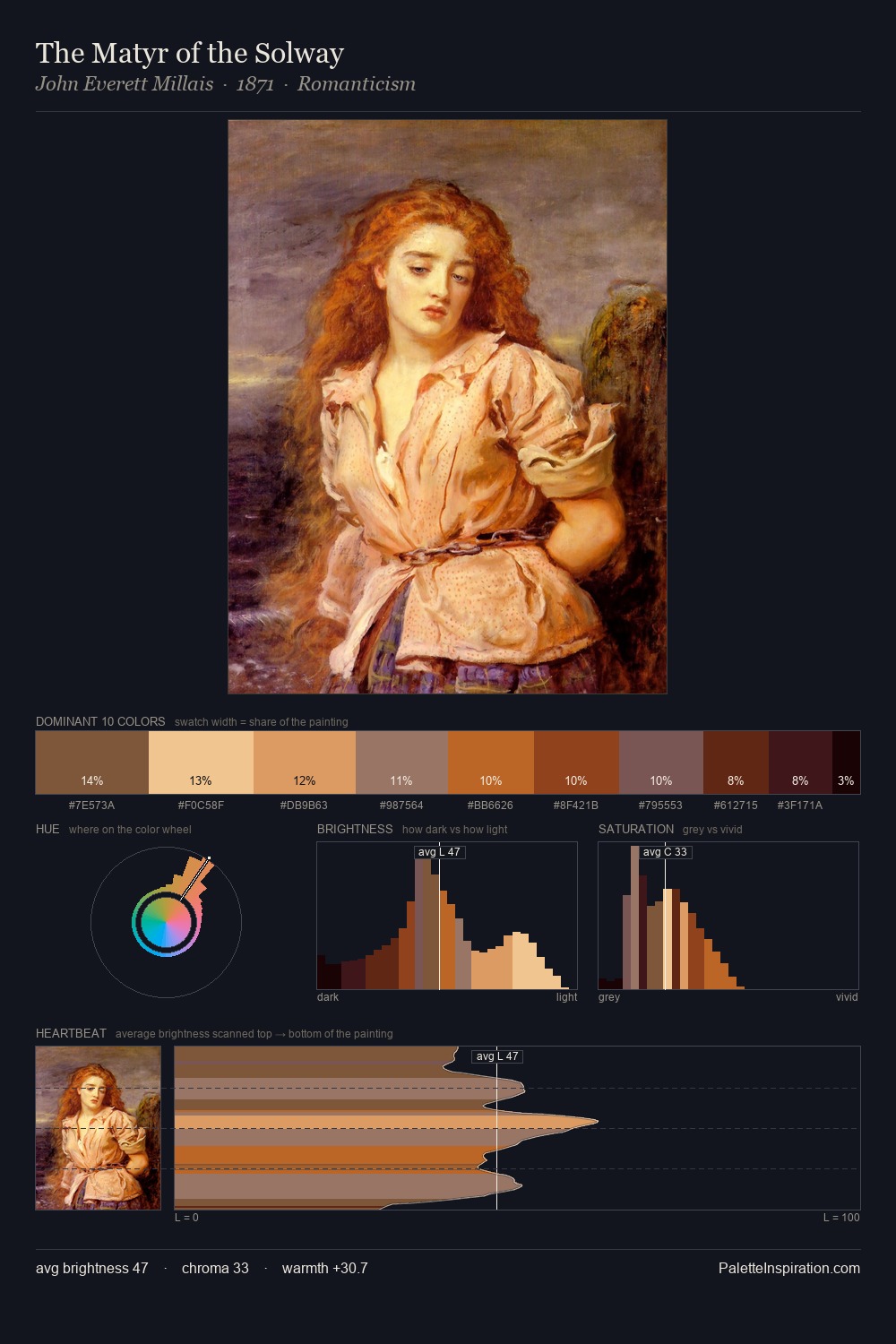Image resolution: width=896 pixels, height=1344 pixels.
Task: Click the hue color wheel
Action: [x=166, y=922]
